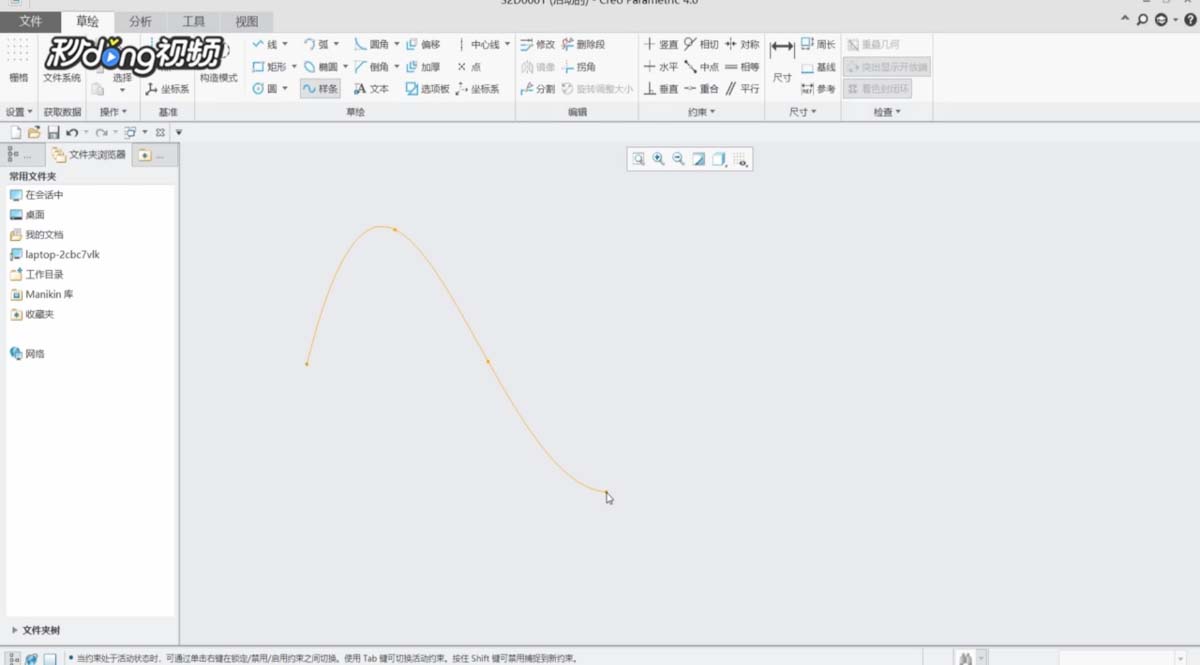The height and width of the screenshot is (665, 1200).
Task: Choose the 文本 text tool
Action: coord(371,89)
